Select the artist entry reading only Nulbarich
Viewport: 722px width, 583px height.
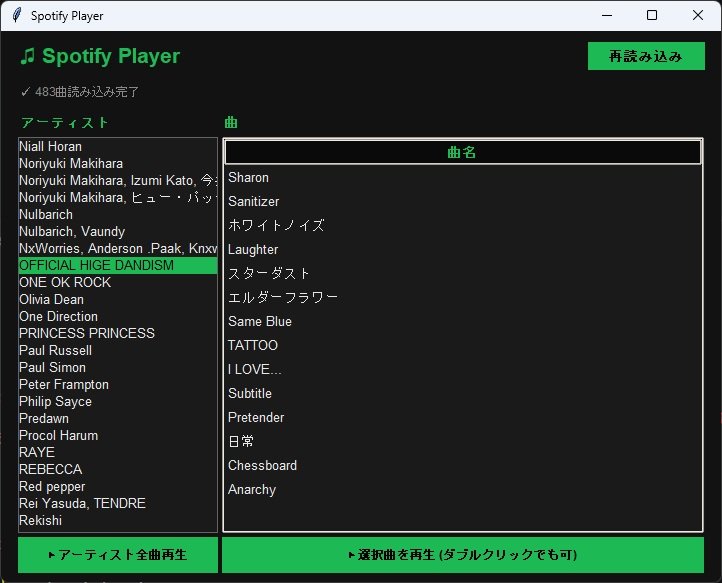pos(118,215)
